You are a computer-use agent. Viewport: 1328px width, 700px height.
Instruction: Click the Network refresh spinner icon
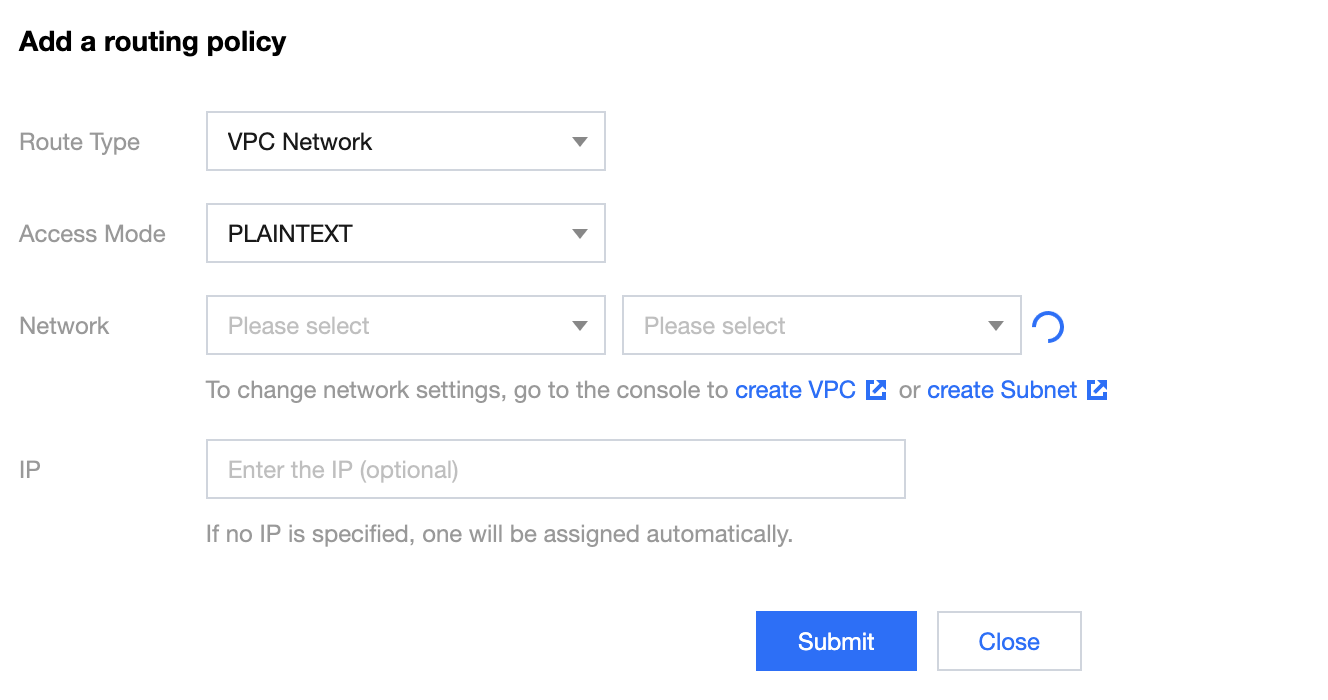(1047, 326)
